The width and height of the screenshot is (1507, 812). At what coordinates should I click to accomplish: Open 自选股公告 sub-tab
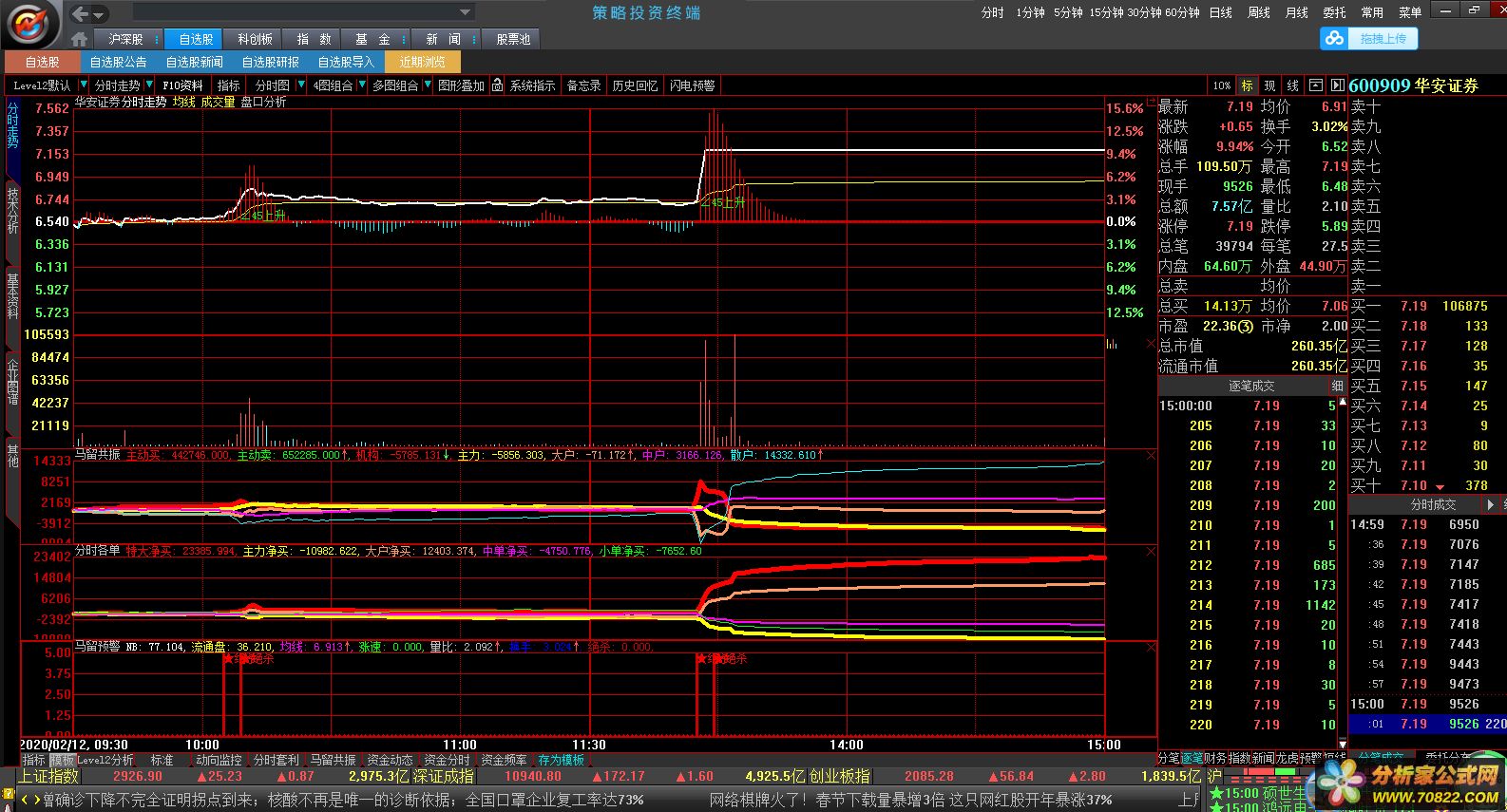tap(118, 62)
